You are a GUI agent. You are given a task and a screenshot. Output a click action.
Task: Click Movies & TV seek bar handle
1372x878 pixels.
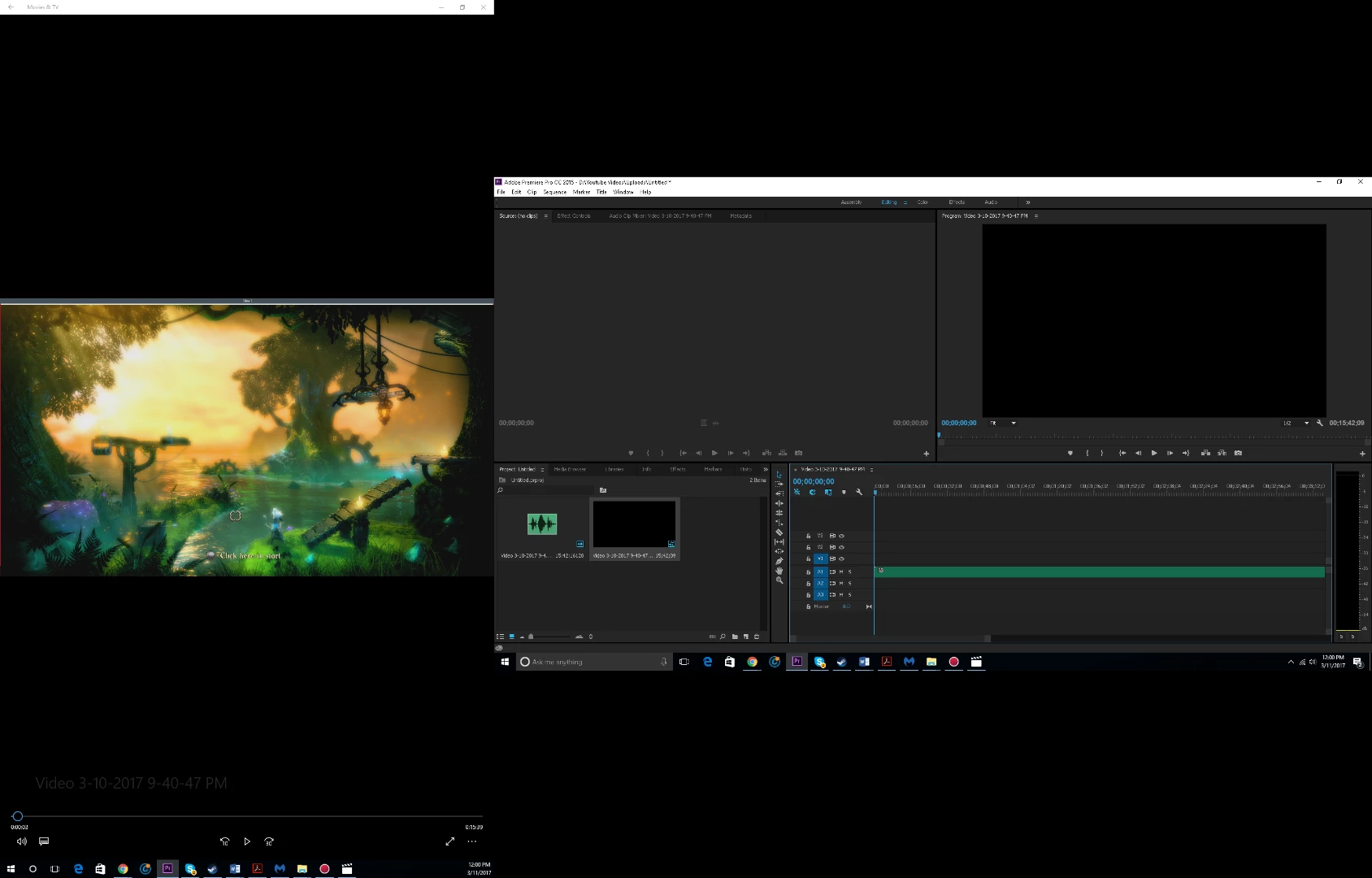17,816
